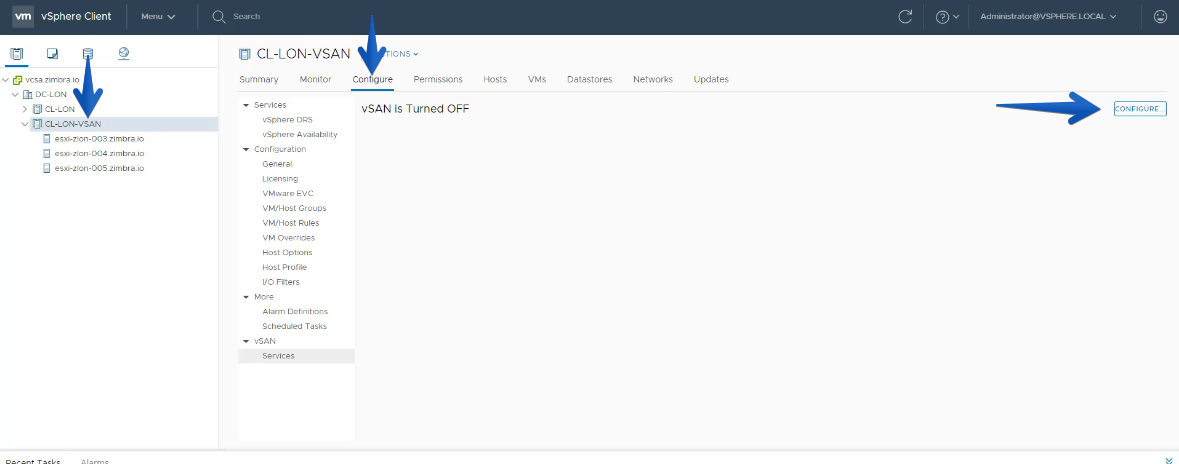Image resolution: width=1179 pixels, height=464 pixels.
Task: Select esxi-zion-003.zimbra.io host
Action: pyautogui.click(x=99, y=139)
